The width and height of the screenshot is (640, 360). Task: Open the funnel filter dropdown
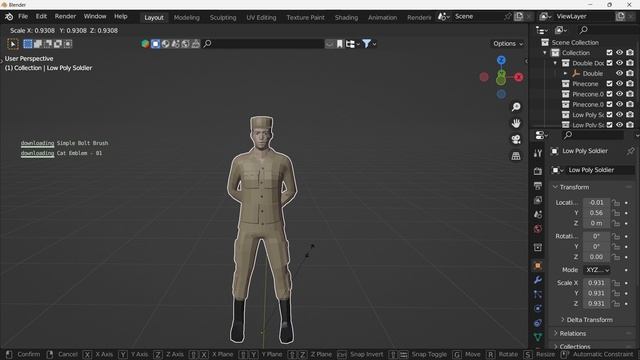pos(369,44)
